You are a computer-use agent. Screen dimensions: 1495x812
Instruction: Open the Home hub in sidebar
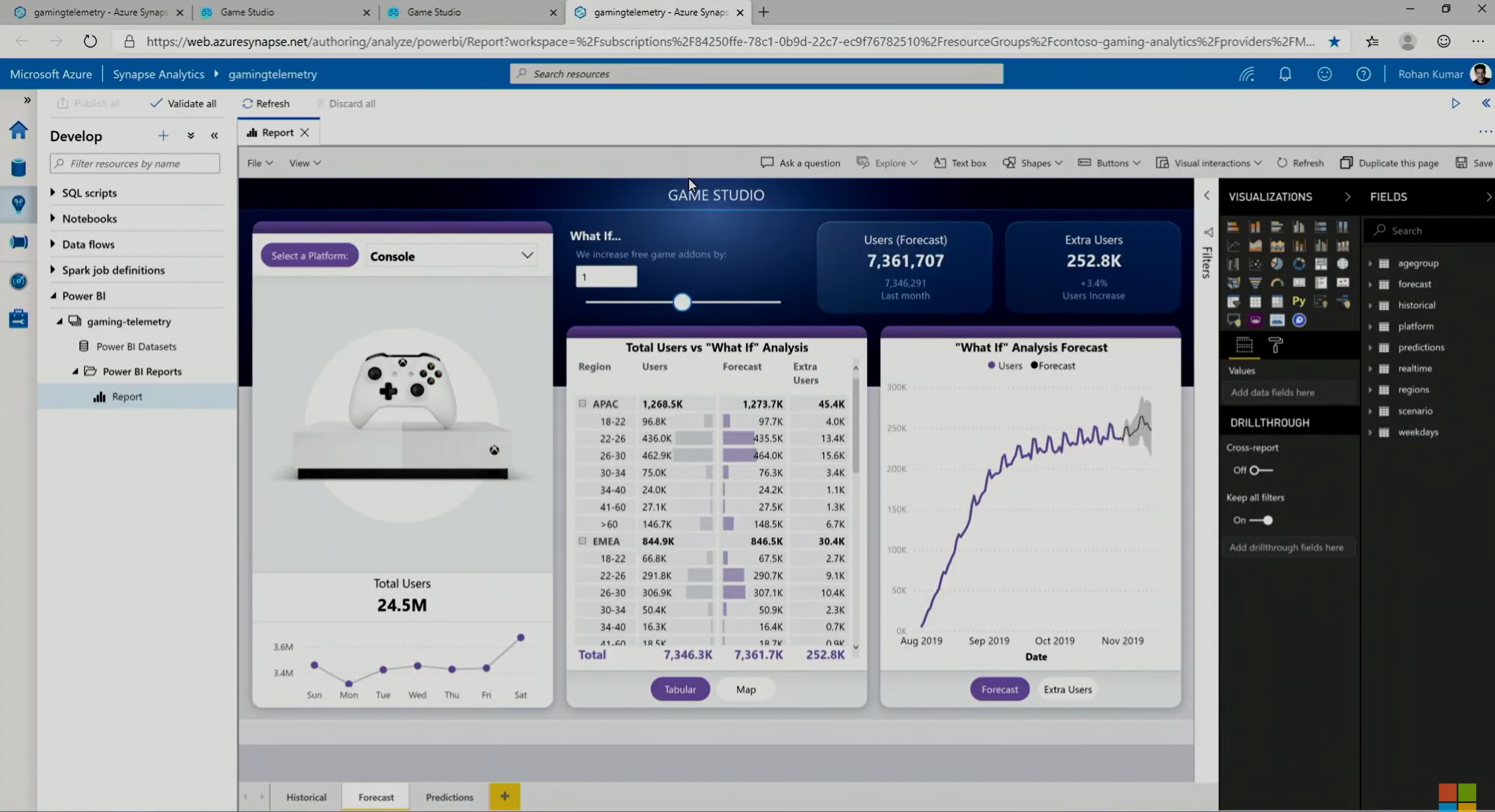point(19,129)
